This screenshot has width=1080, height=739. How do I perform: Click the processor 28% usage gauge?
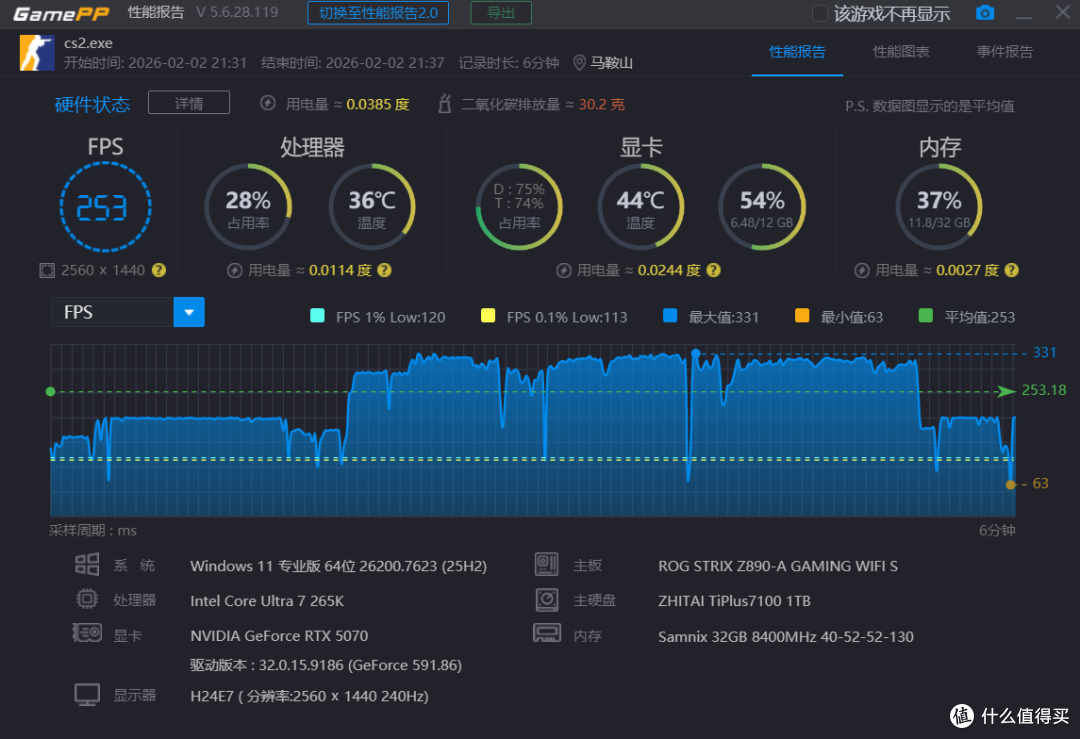(x=249, y=207)
